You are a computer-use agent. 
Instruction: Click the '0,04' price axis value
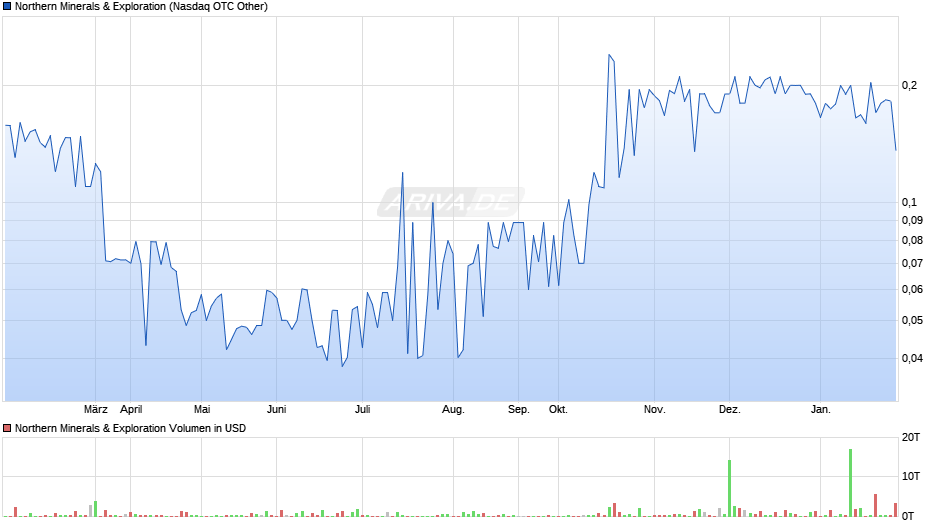[x=912, y=359]
